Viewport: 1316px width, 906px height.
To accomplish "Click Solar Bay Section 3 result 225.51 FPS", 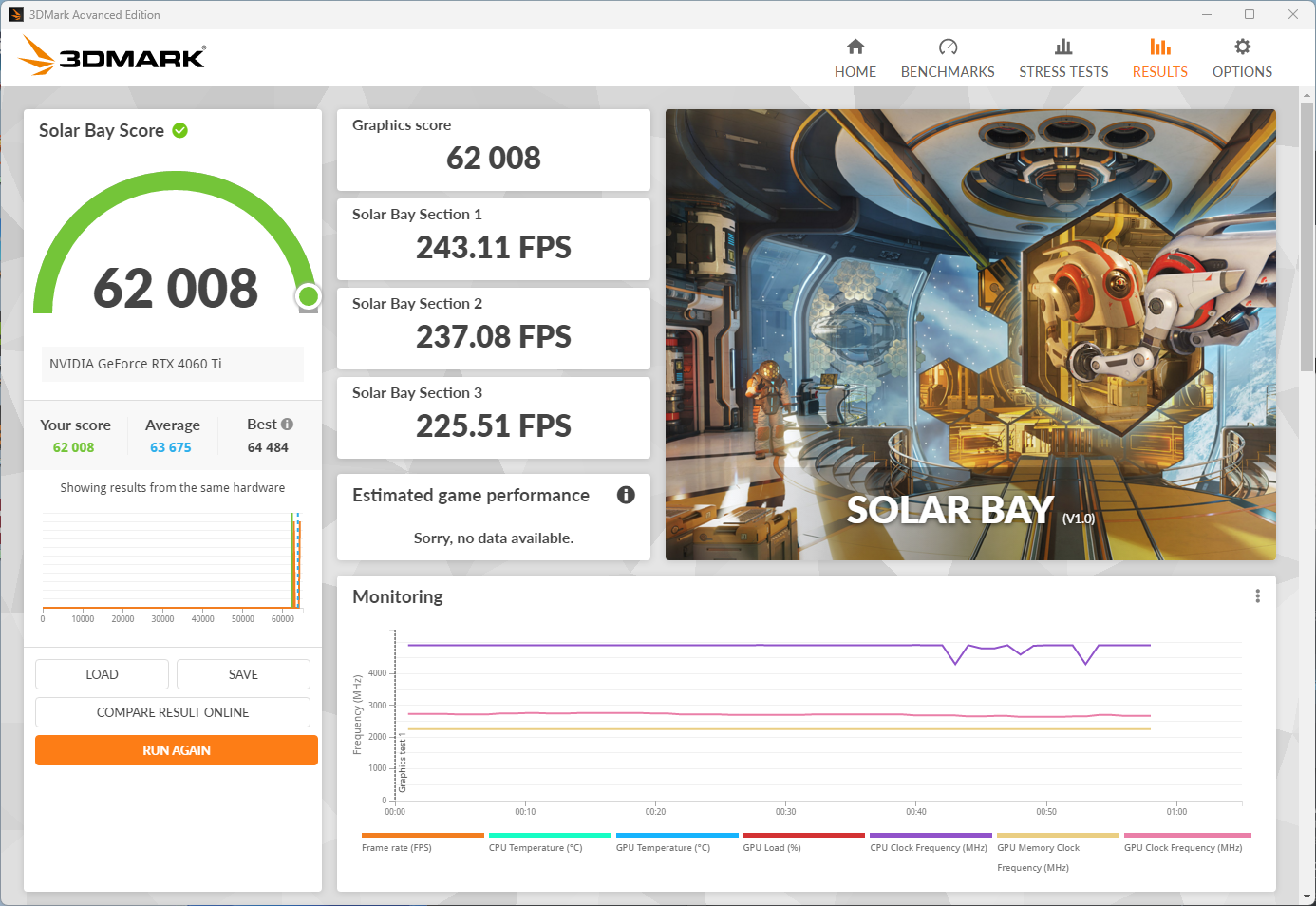I will click(x=494, y=425).
